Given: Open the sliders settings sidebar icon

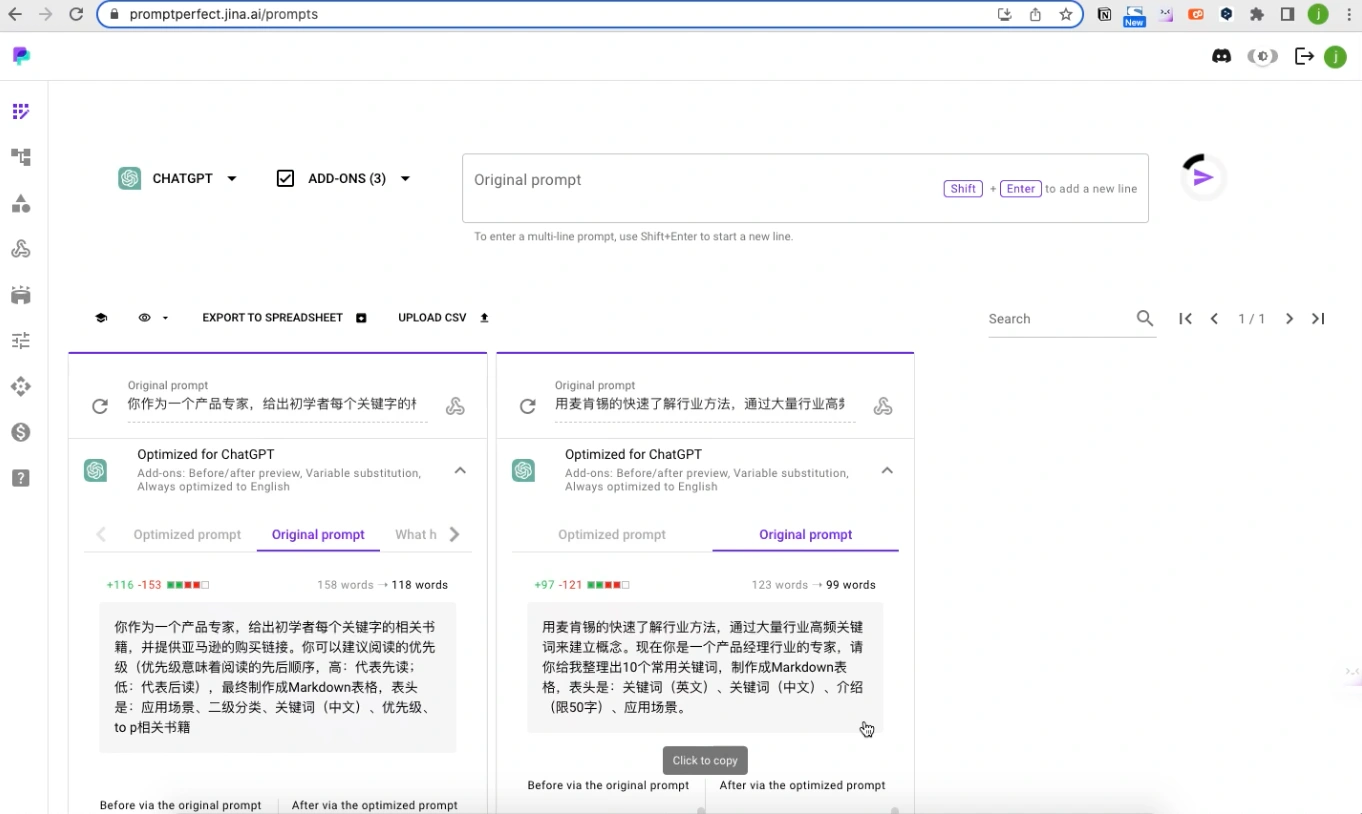Looking at the screenshot, I should (x=21, y=341).
